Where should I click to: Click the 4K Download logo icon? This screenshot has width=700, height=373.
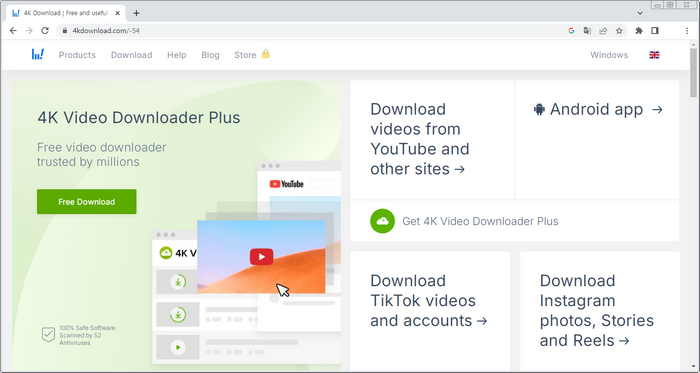[x=38, y=54]
